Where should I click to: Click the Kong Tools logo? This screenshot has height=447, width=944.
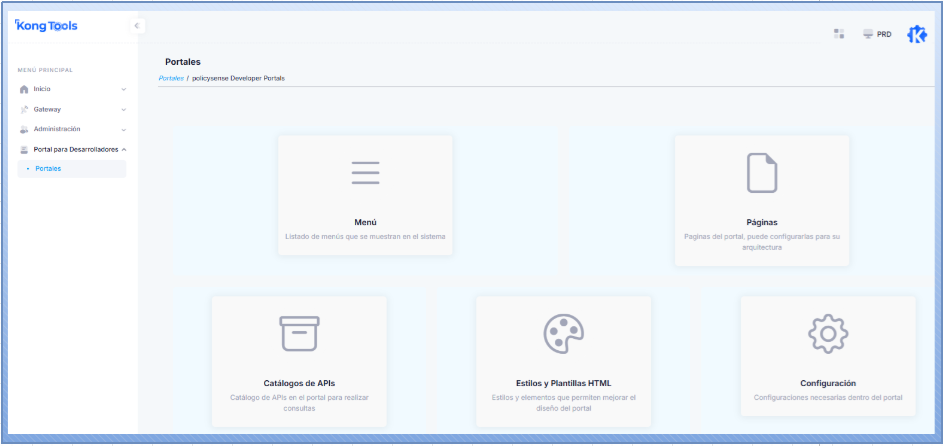pyautogui.click(x=47, y=26)
